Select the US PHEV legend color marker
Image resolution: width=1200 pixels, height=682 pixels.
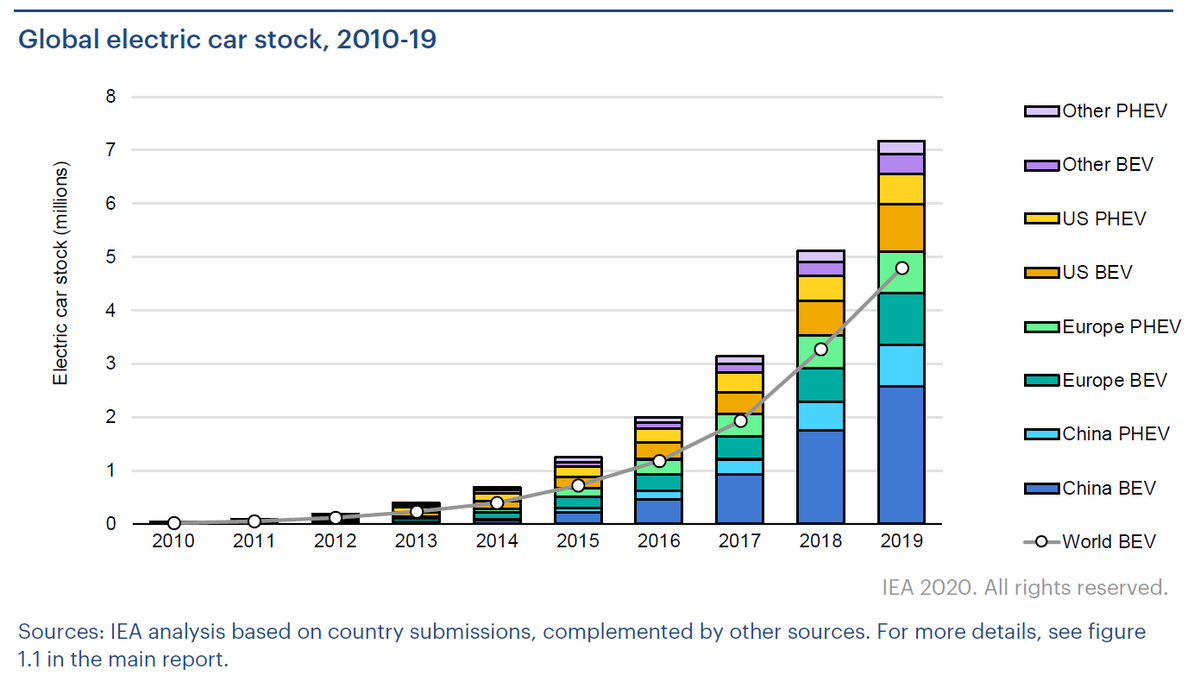pos(1044,218)
